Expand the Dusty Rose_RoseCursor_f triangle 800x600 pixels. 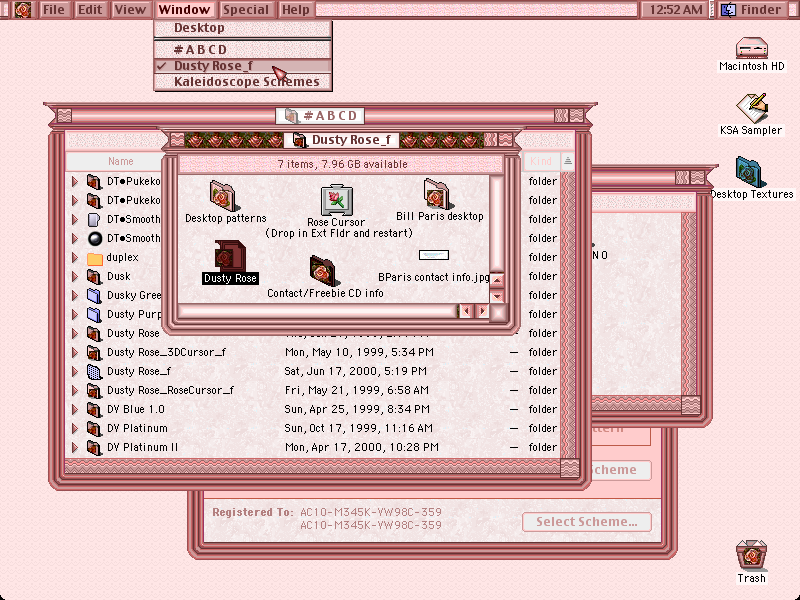(x=75, y=391)
